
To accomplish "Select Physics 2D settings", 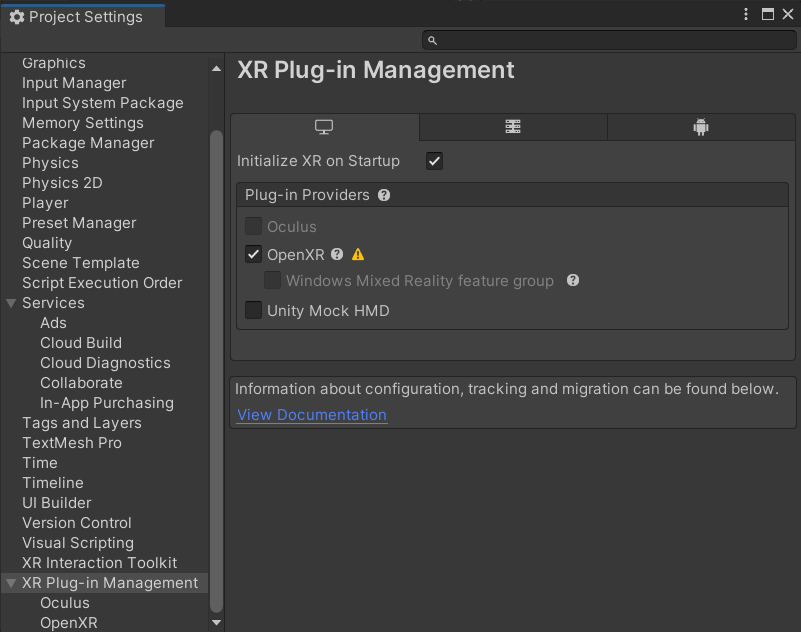I will (x=62, y=182).
